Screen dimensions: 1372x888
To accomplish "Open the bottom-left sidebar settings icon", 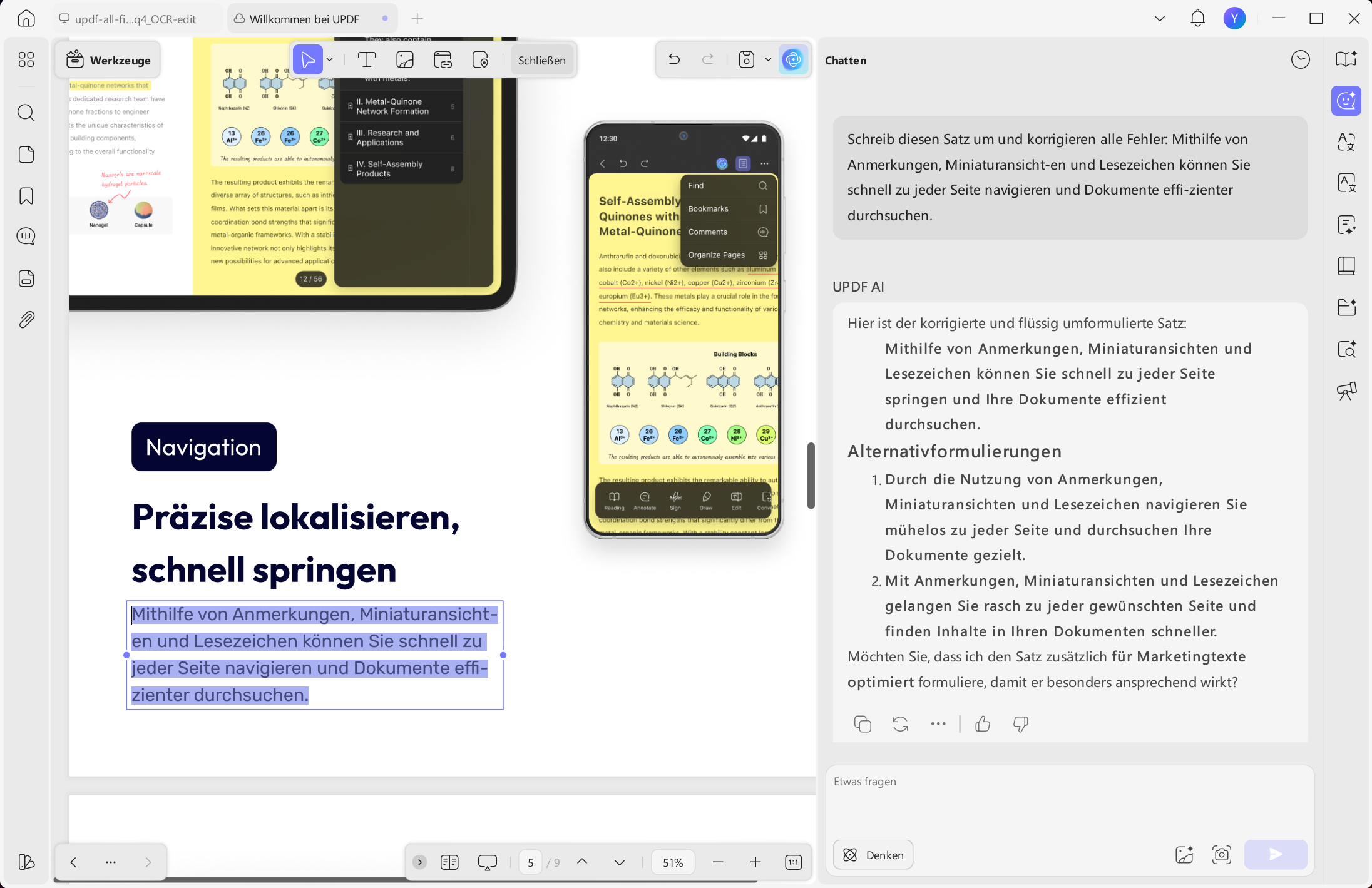I will point(26,862).
